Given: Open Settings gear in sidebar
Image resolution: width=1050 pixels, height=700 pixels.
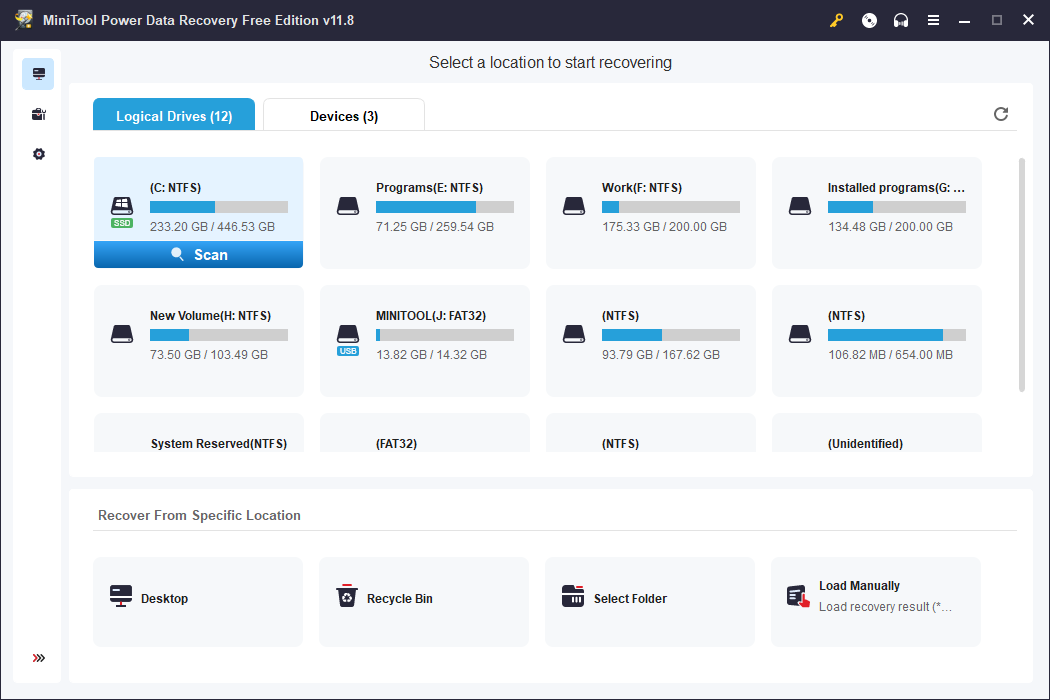Looking at the screenshot, I should pos(38,154).
